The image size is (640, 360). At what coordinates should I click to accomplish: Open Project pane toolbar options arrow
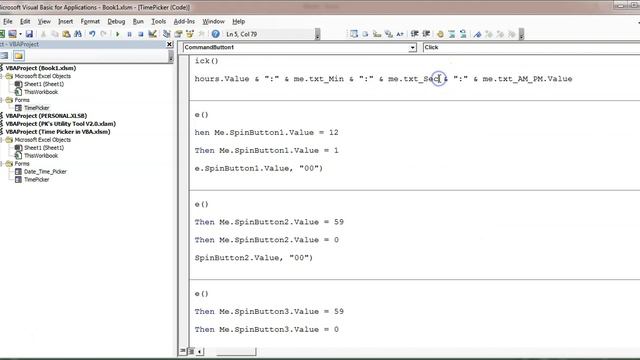point(171,56)
